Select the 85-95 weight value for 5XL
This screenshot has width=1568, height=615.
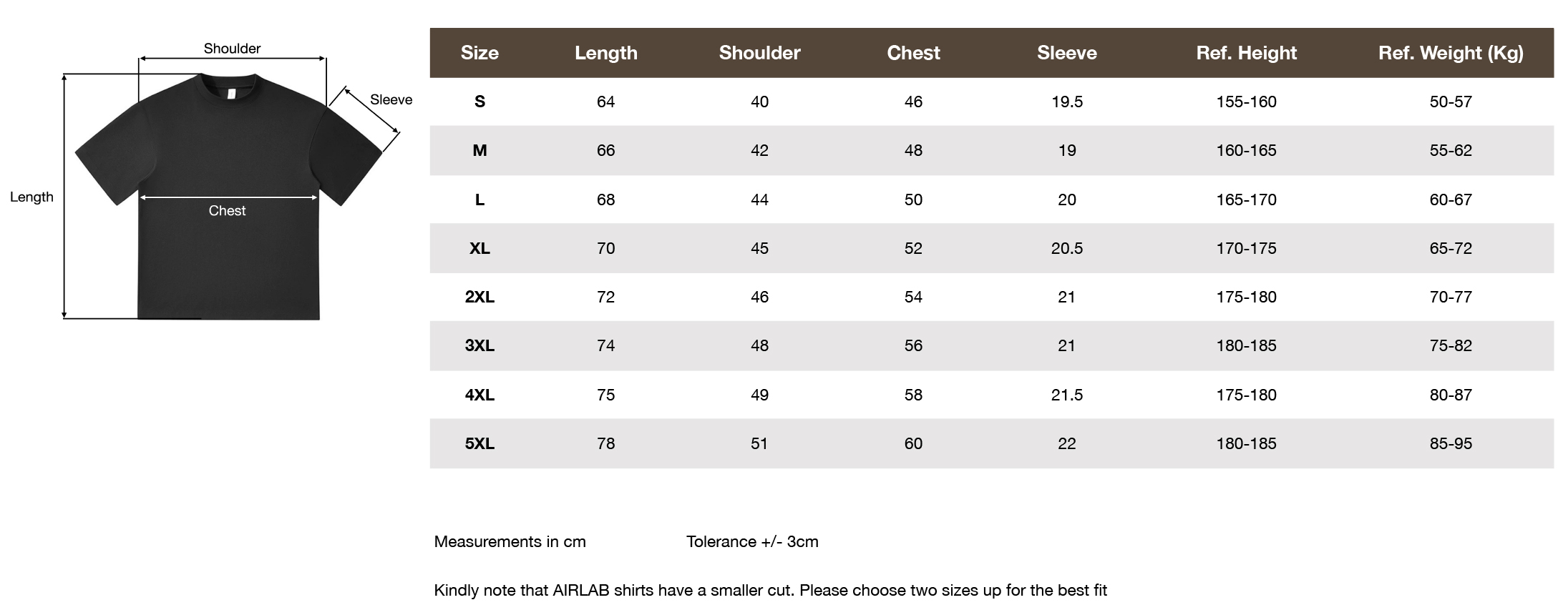pos(1451,443)
